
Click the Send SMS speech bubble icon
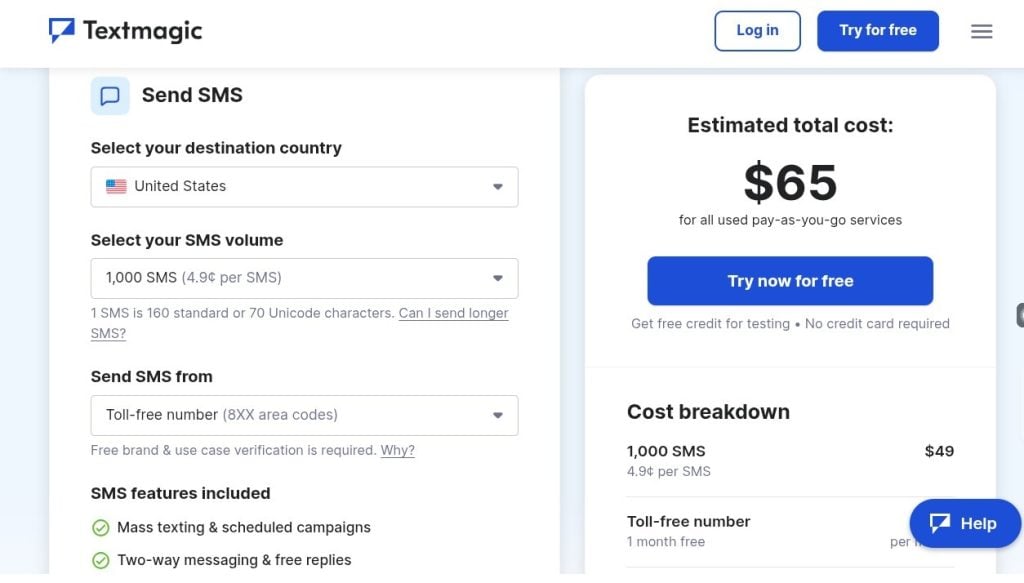click(110, 96)
